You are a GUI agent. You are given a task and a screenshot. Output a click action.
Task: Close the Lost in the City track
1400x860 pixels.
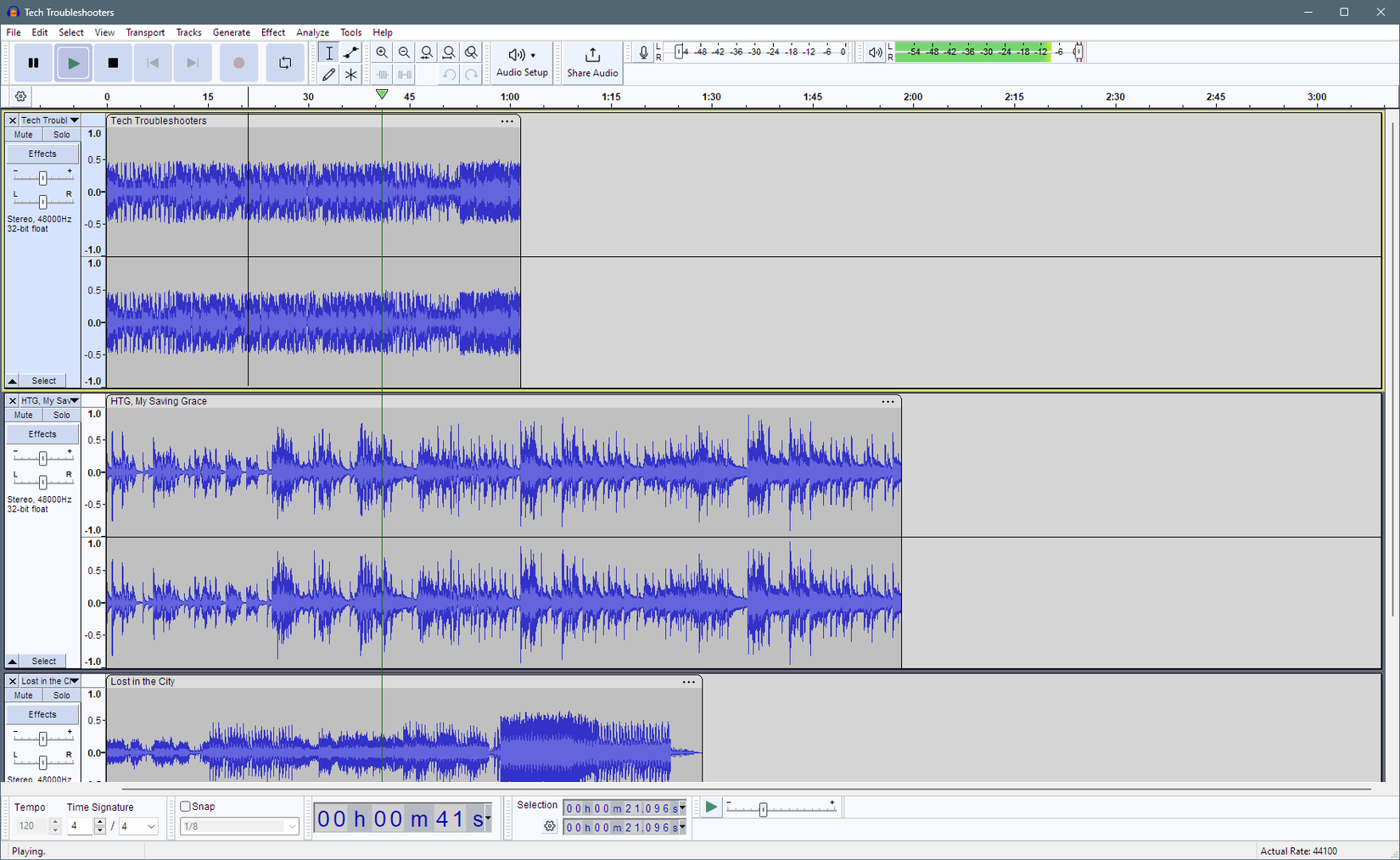pyautogui.click(x=13, y=681)
